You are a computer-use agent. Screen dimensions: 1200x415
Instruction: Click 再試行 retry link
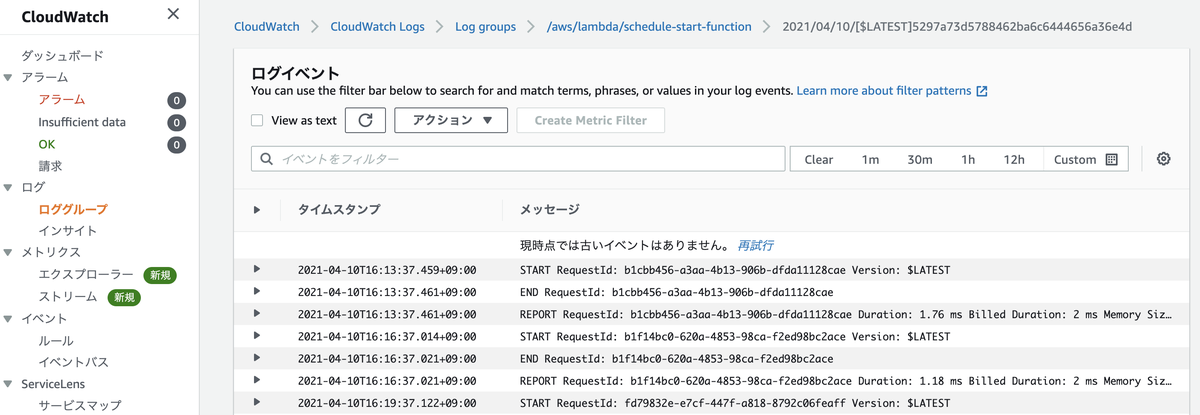pos(755,245)
